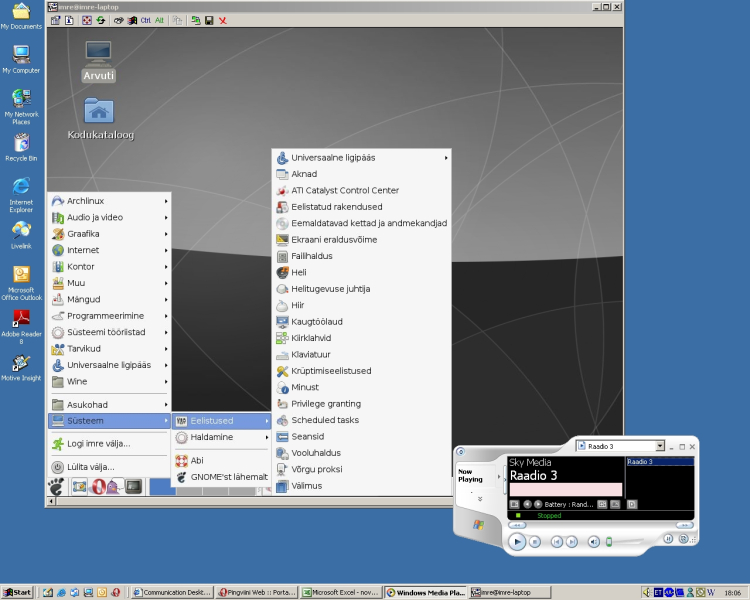Open Hiir mouse preferences
Image resolution: width=750 pixels, height=600 pixels.
pyautogui.click(x=362, y=305)
